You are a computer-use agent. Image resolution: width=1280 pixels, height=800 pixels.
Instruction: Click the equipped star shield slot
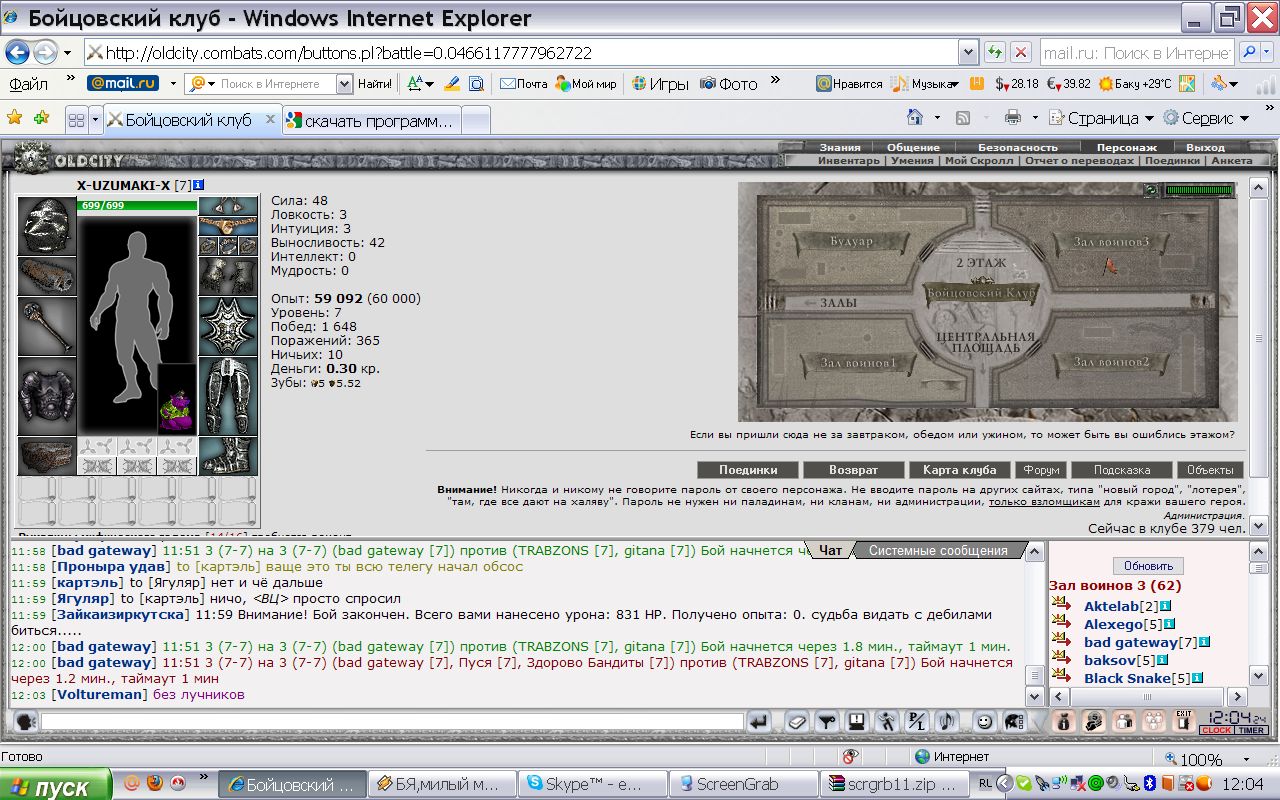(228, 326)
